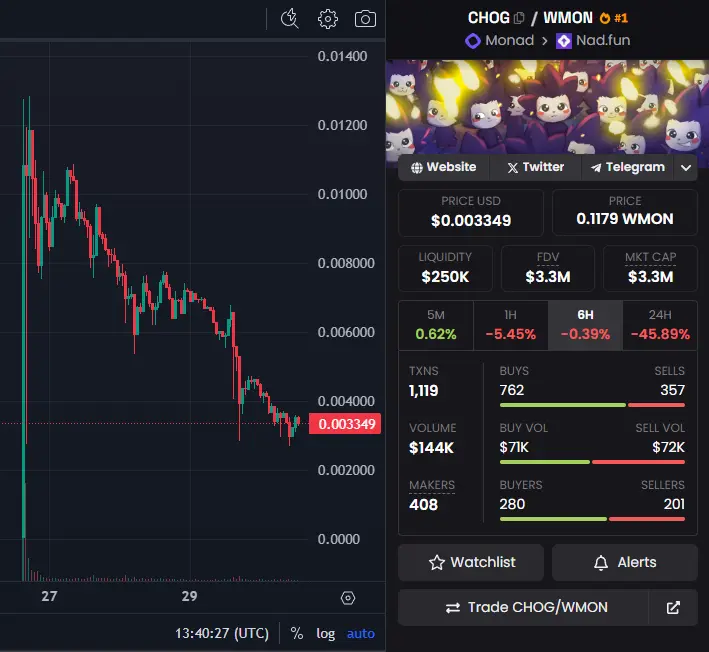Take a chart snapshot with camera icon

365,19
